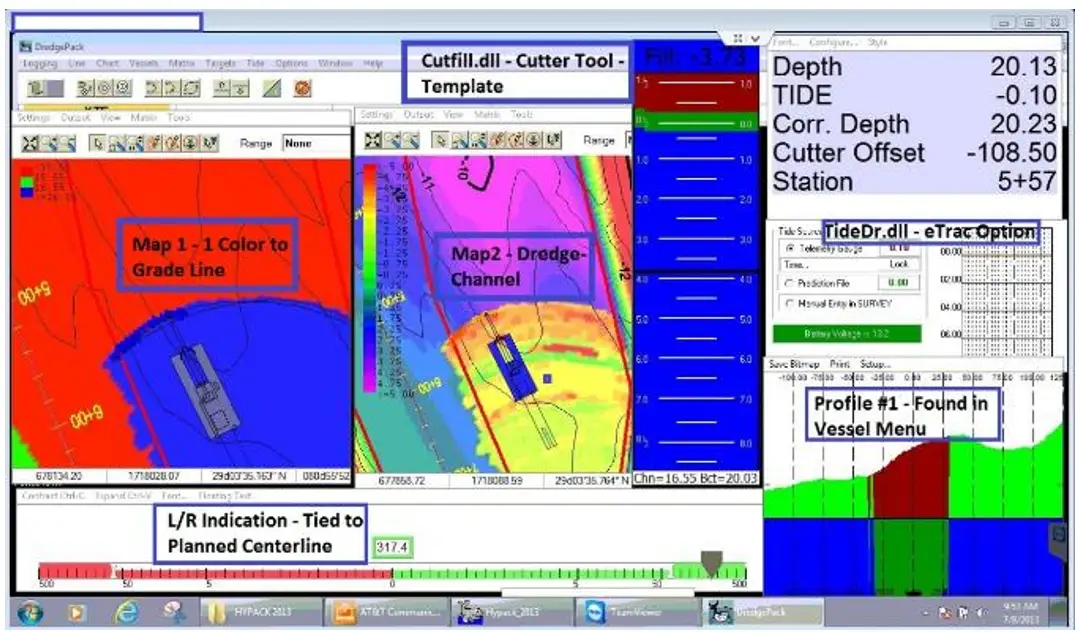1080x633 pixels.
Task: Open the Vessels menu
Action: point(143,63)
